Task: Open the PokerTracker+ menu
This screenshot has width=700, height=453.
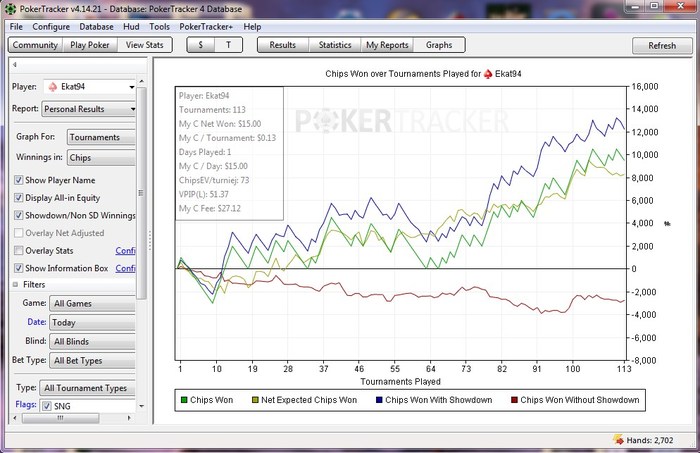Action: pyautogui.click(x=206, y=27)
